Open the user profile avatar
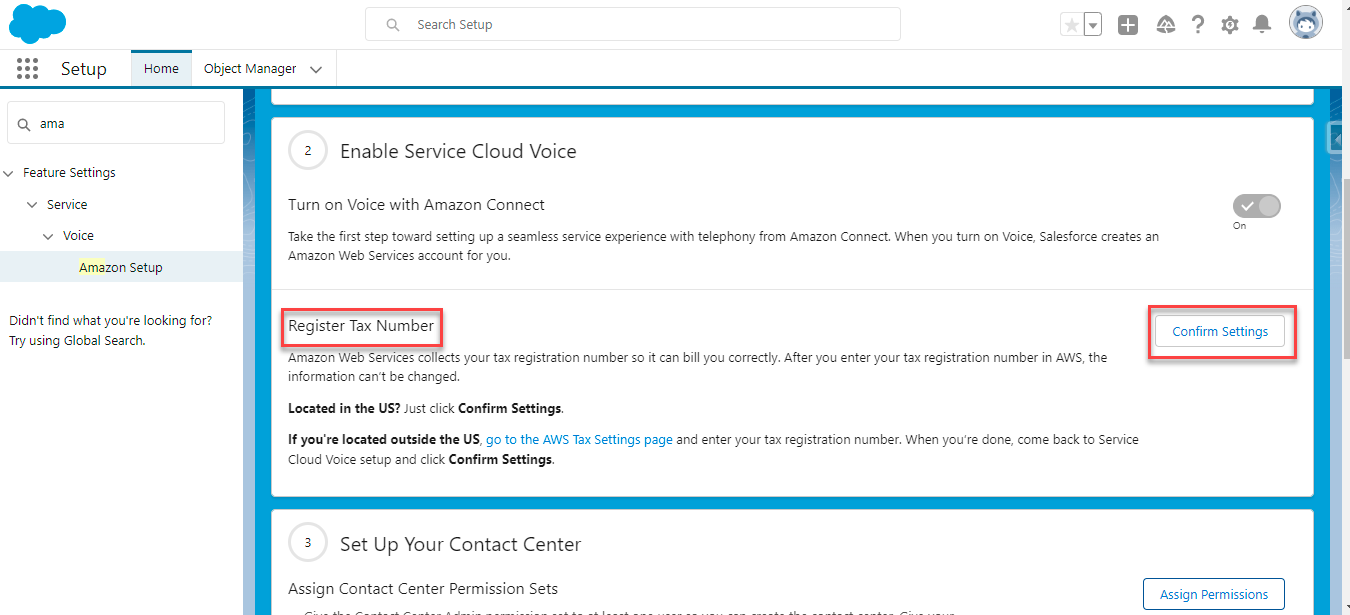This screenshot has width=1350, height=615. pos(1306,24)
